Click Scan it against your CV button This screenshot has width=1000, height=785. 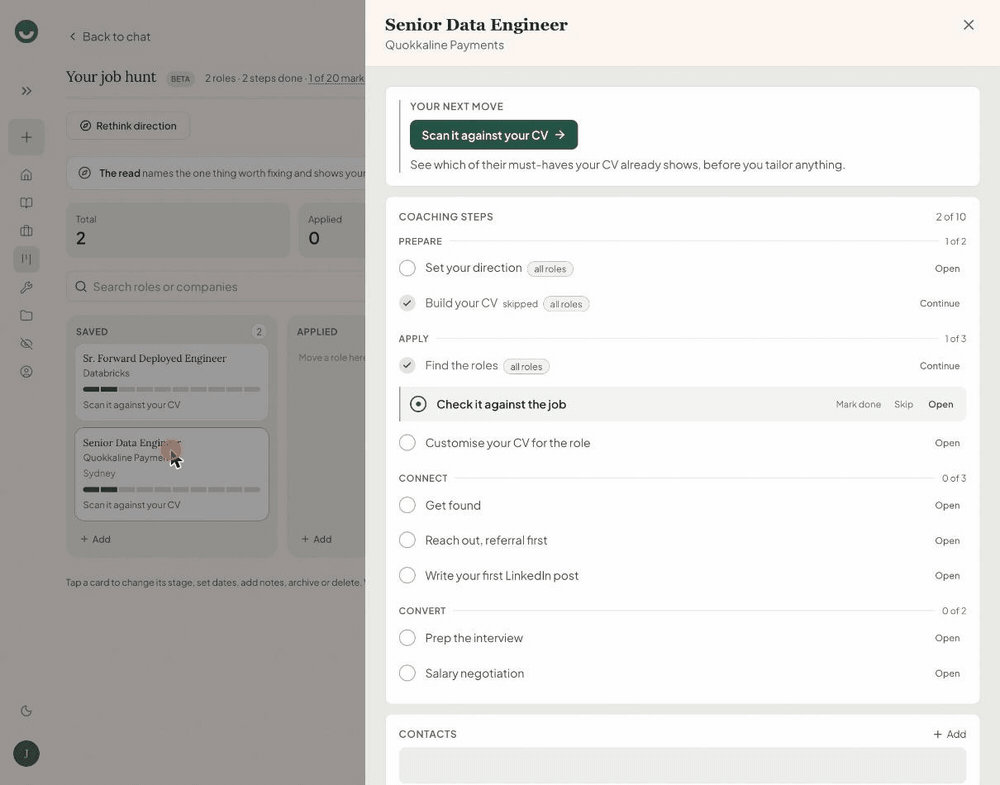494,135
